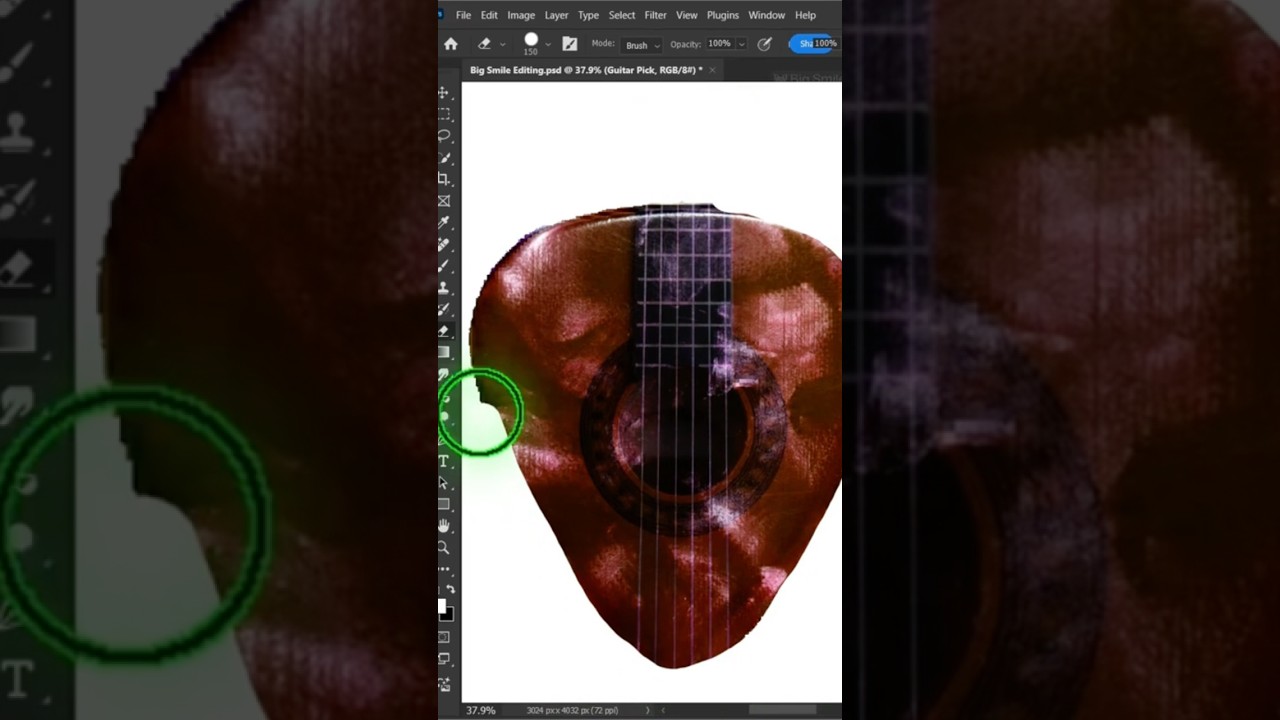Click the current Eraser tool icon in options bar
This screenshot has height=720, width=1280.
point(484,44)
